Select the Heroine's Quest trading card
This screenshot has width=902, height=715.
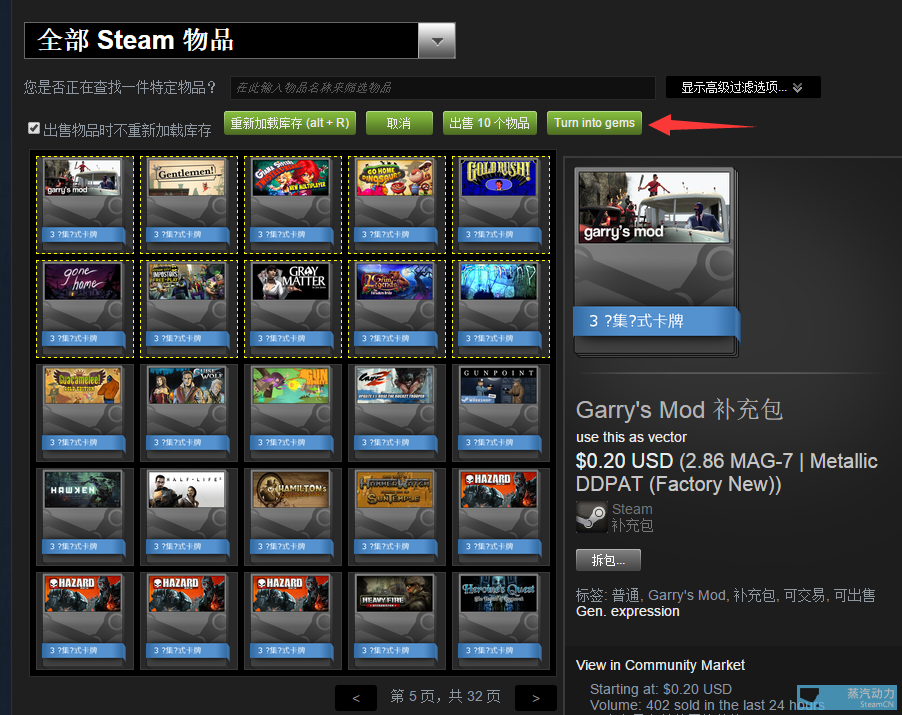coord(500,610)
